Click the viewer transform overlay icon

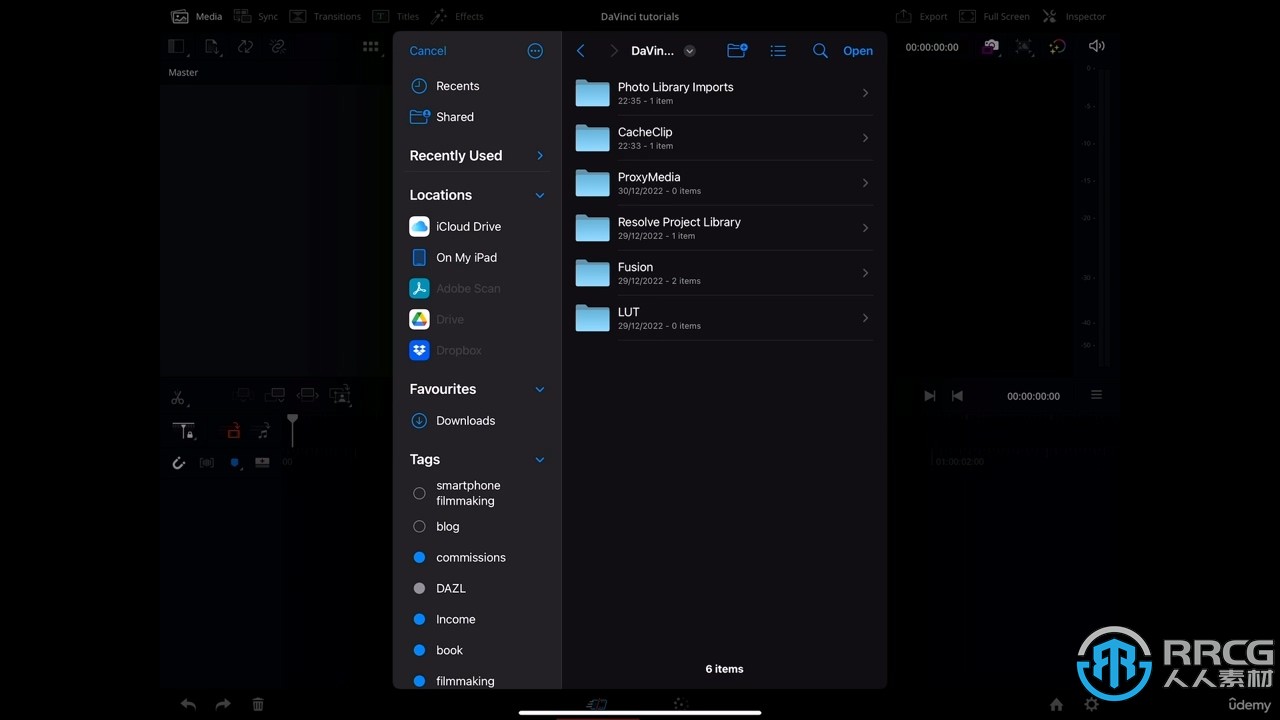[1024, 46]
